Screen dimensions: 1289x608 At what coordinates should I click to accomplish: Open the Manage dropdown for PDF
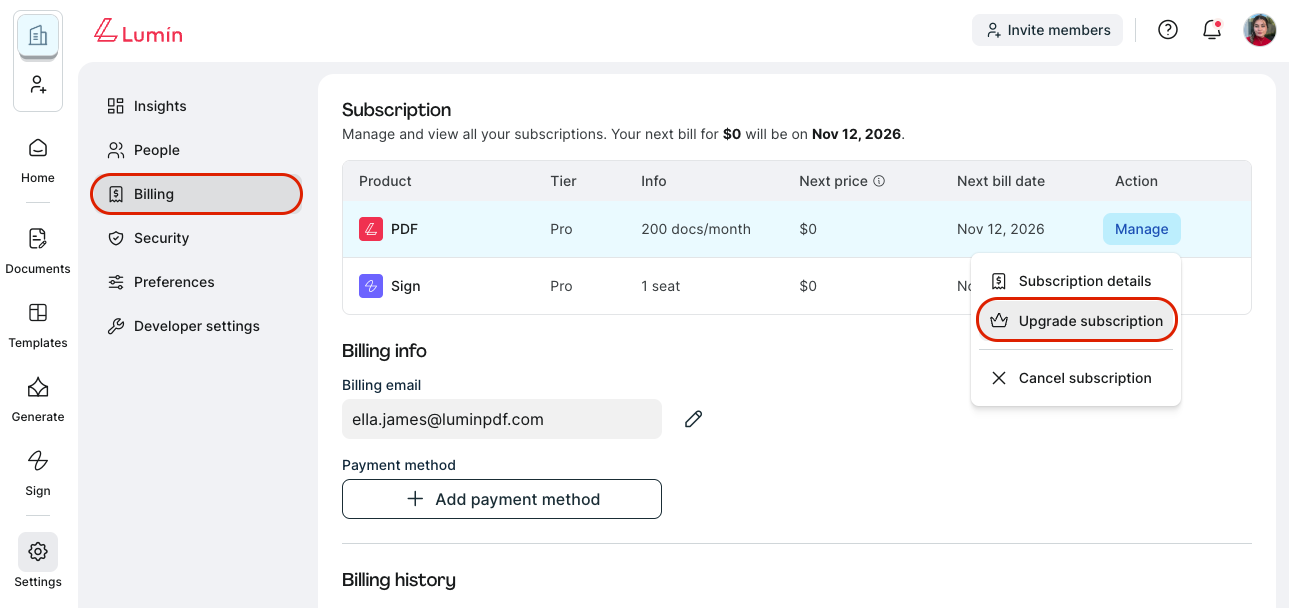click(x=1141, y=229)
